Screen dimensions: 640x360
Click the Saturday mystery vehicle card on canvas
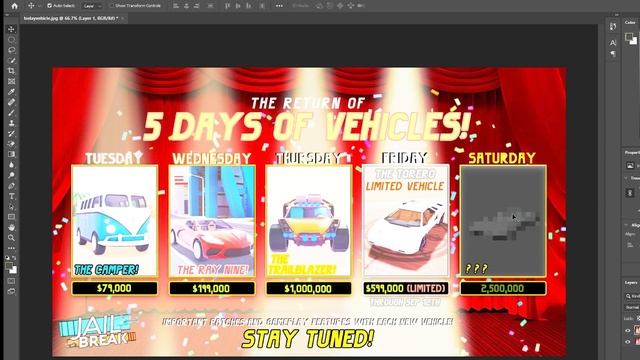[x=503, y=221]
